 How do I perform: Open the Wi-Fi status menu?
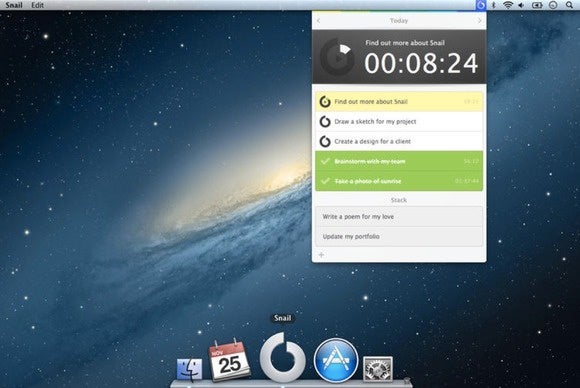(508, 5)
